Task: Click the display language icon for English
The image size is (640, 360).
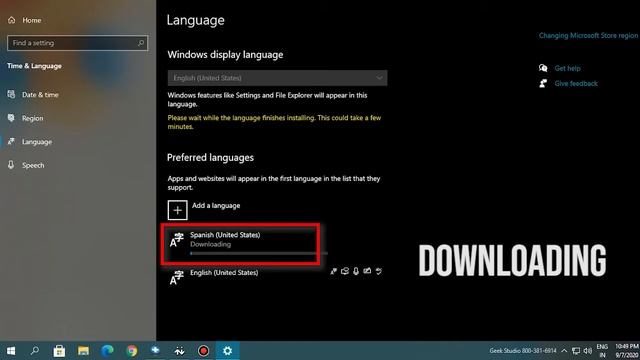Action: [333, 271]
